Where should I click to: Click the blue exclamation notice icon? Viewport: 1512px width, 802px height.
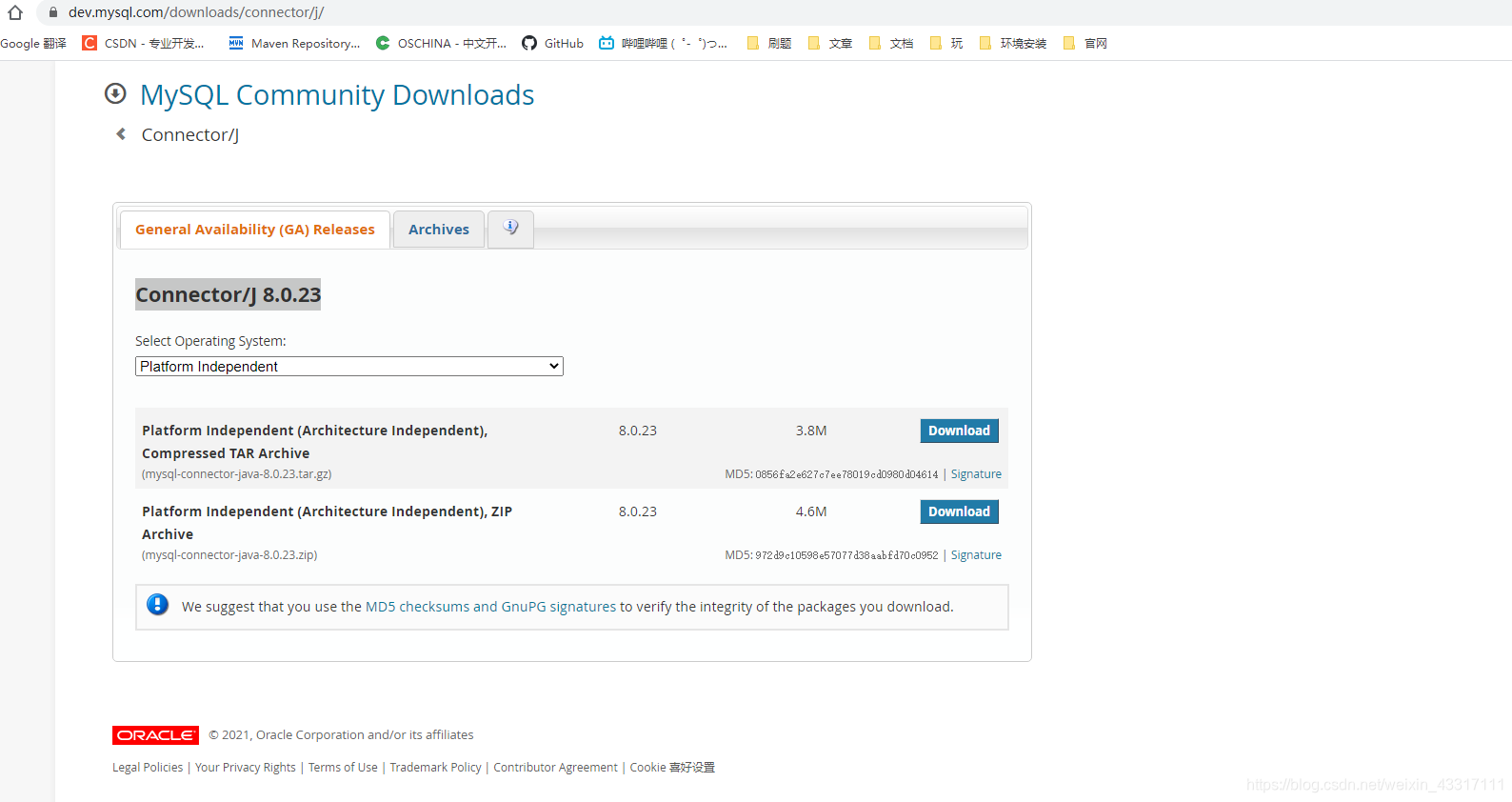point(158,605)
